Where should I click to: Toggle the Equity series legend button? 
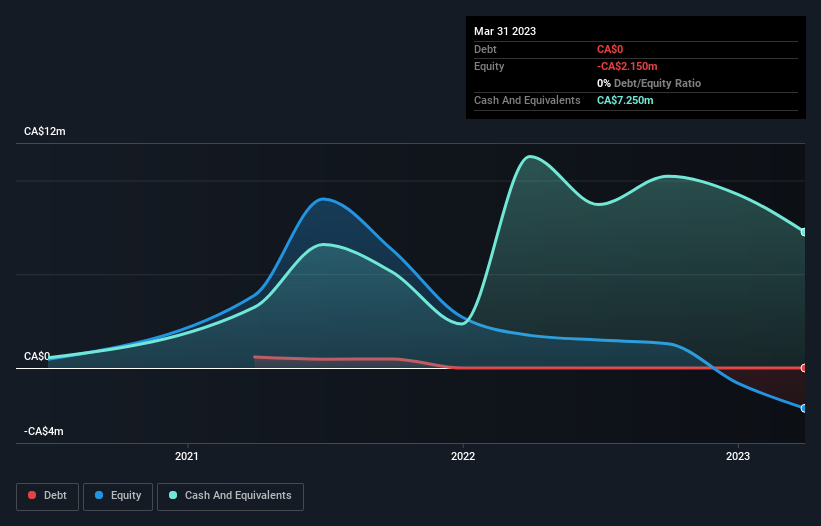118,496
